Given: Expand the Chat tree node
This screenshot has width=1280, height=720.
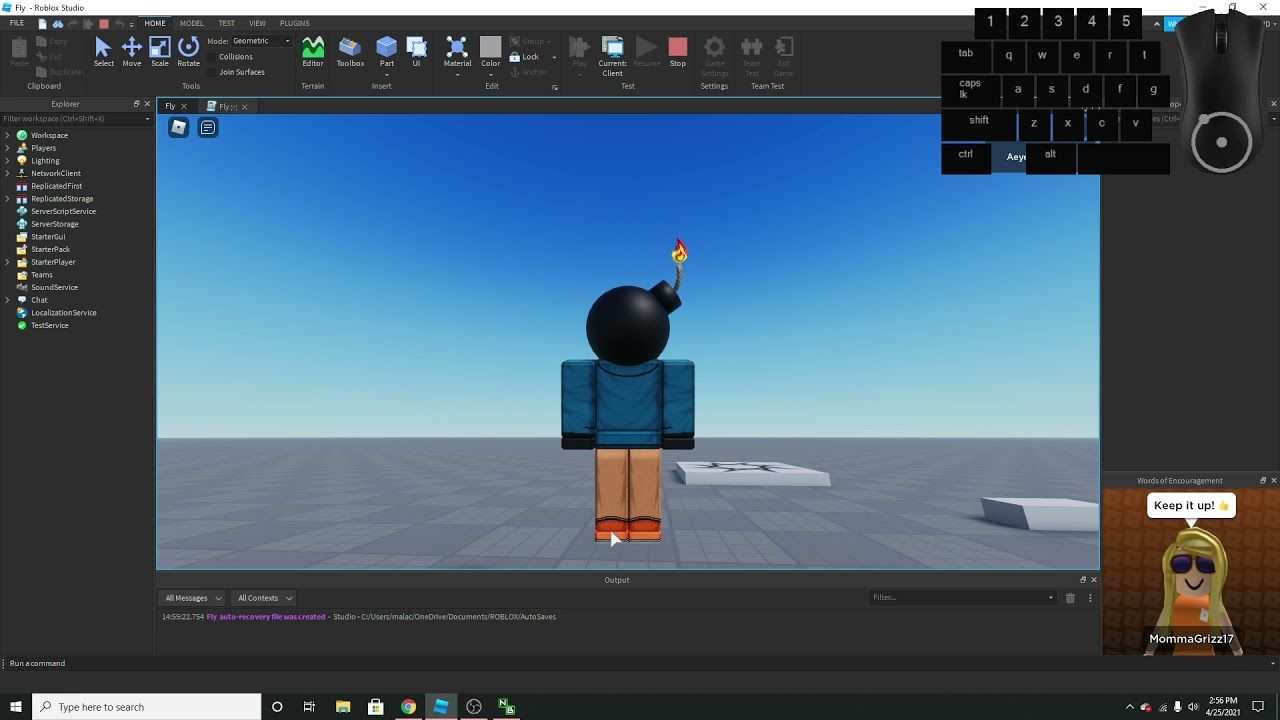Looking at the screenshot, I should pos(8,300).
